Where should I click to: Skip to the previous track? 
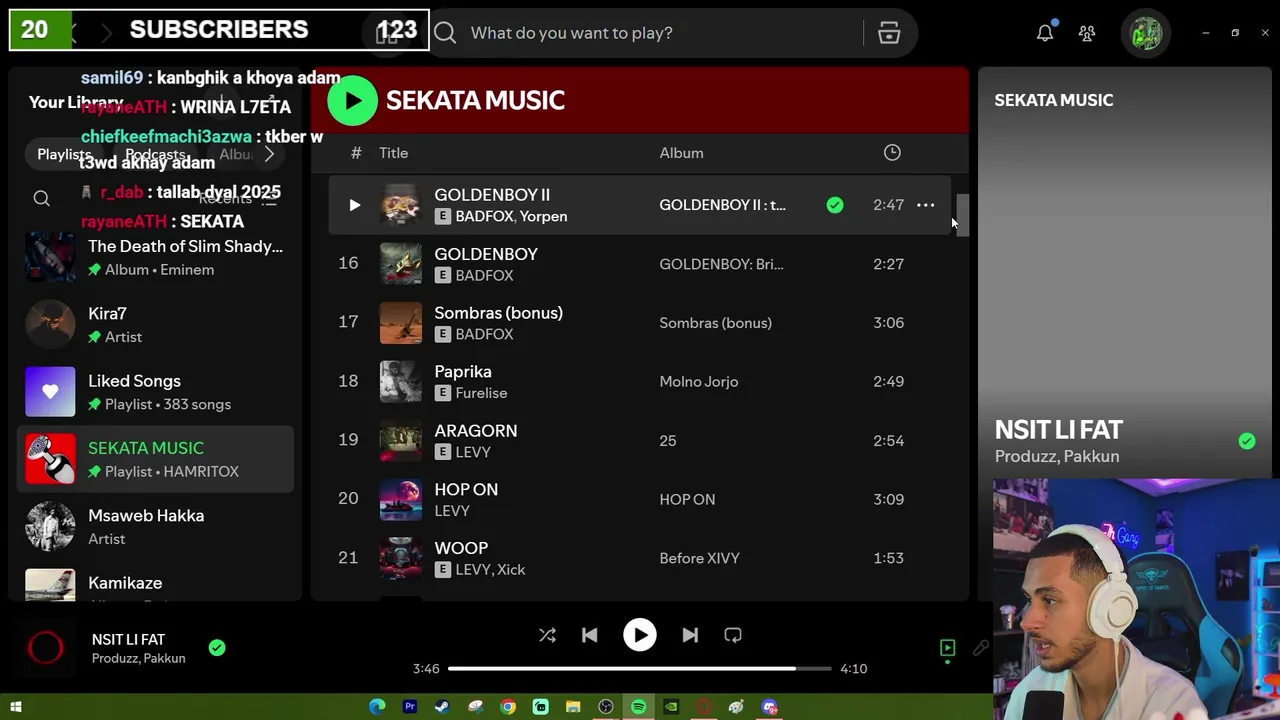click(590, 635)
